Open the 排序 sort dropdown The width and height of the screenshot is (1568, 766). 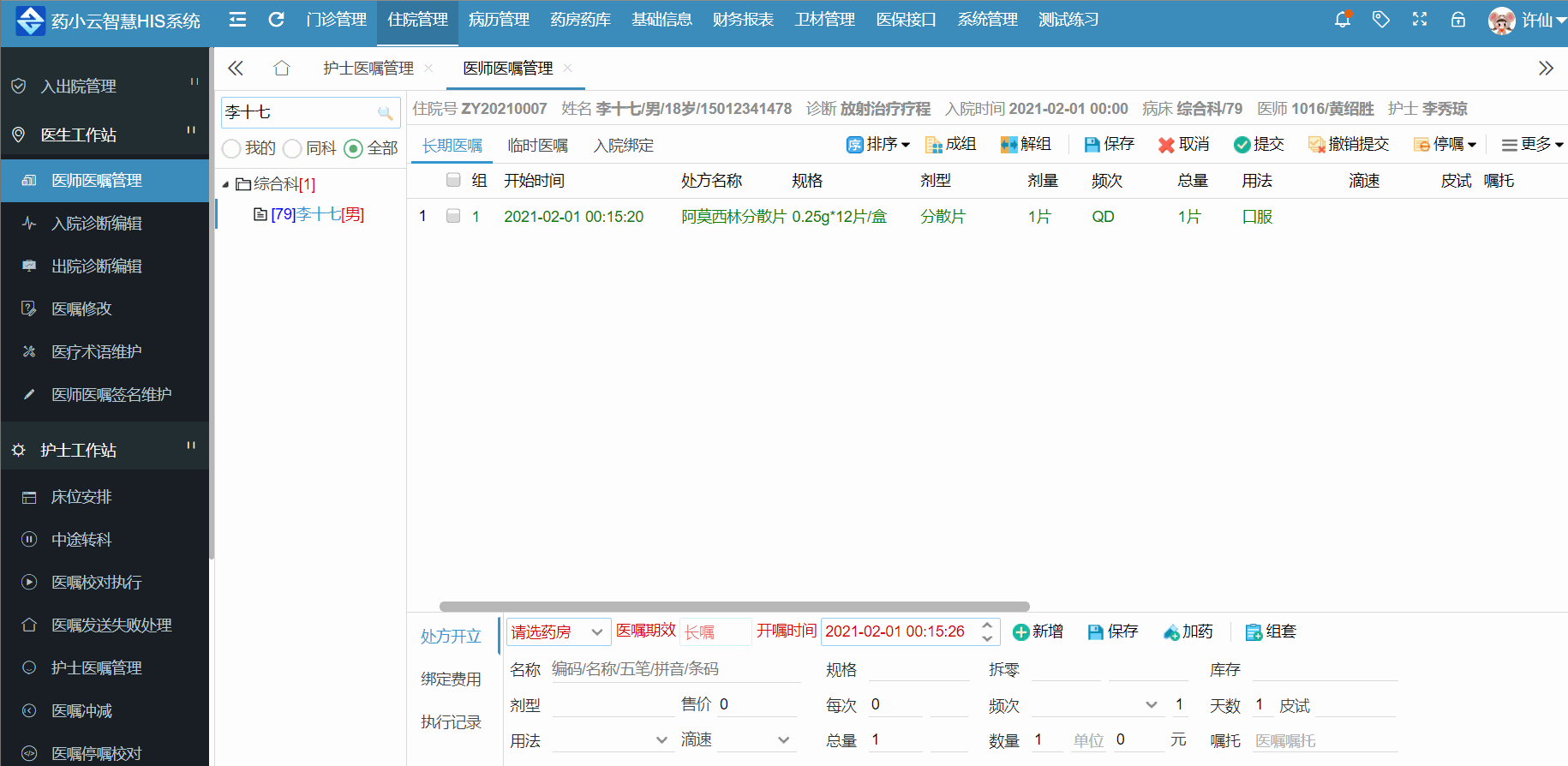pyautogui.click(x=878, y=145)
